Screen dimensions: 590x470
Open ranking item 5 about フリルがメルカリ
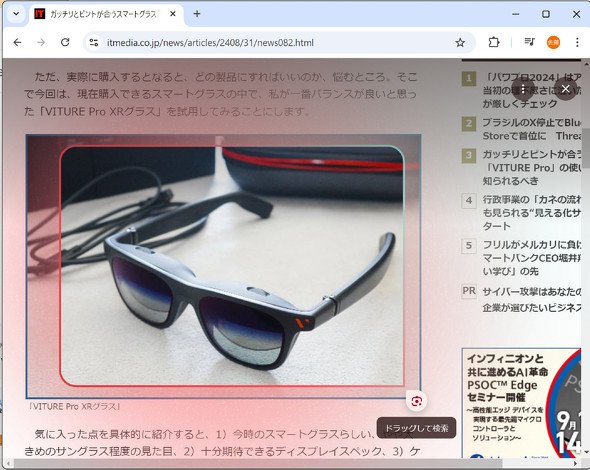pos(532,258)
